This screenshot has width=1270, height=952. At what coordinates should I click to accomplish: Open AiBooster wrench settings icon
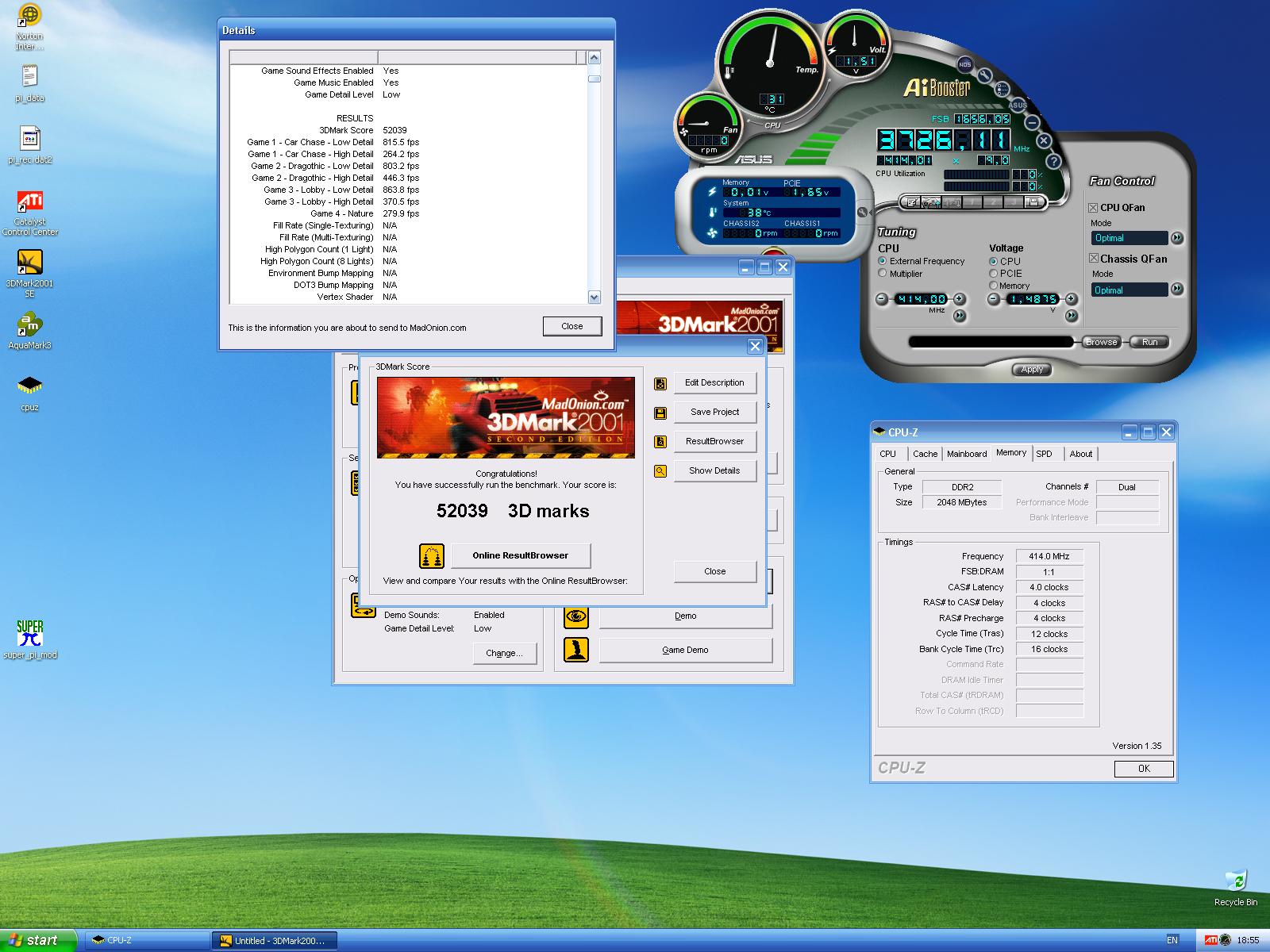pos(985,75)
